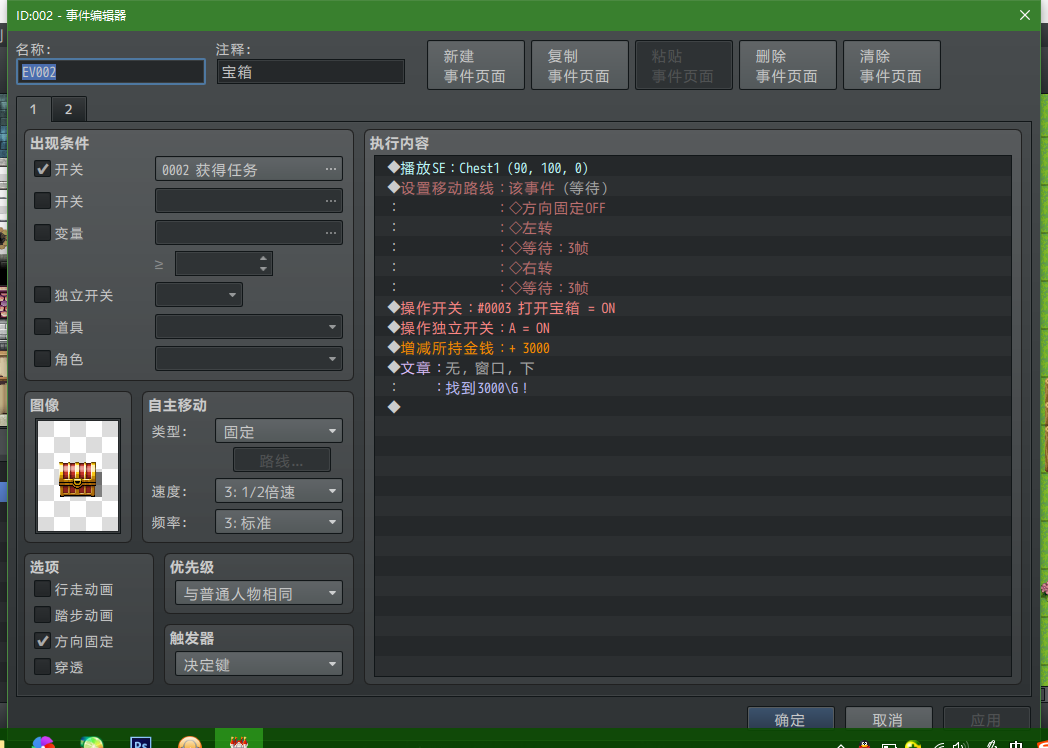
Task: Open the 频率 dropdown showing 3: 标准
Action: tap(279, 522)
